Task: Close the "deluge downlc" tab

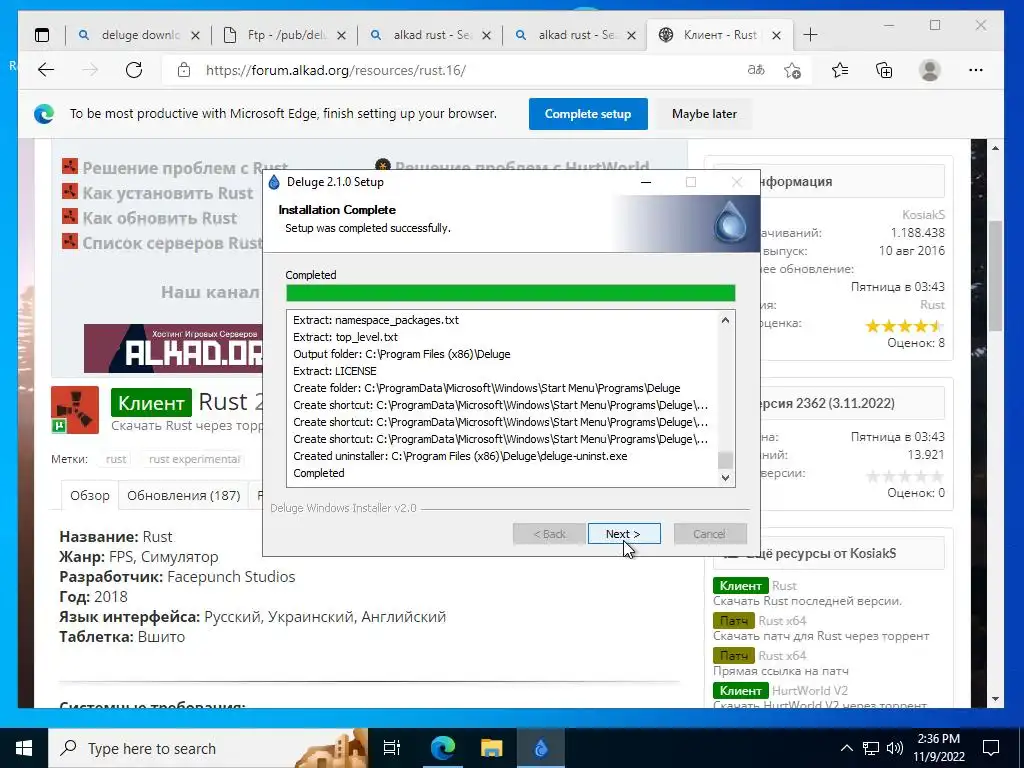Action: 195,35
